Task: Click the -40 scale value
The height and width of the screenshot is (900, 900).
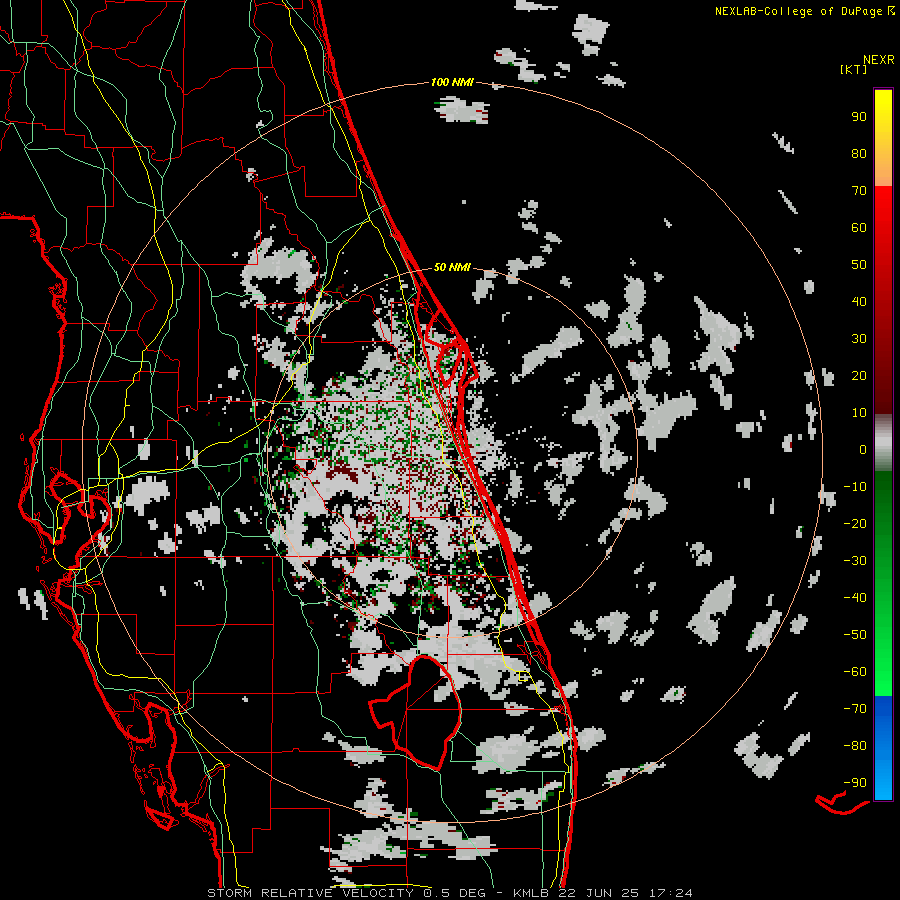Action: pos(855,598)
